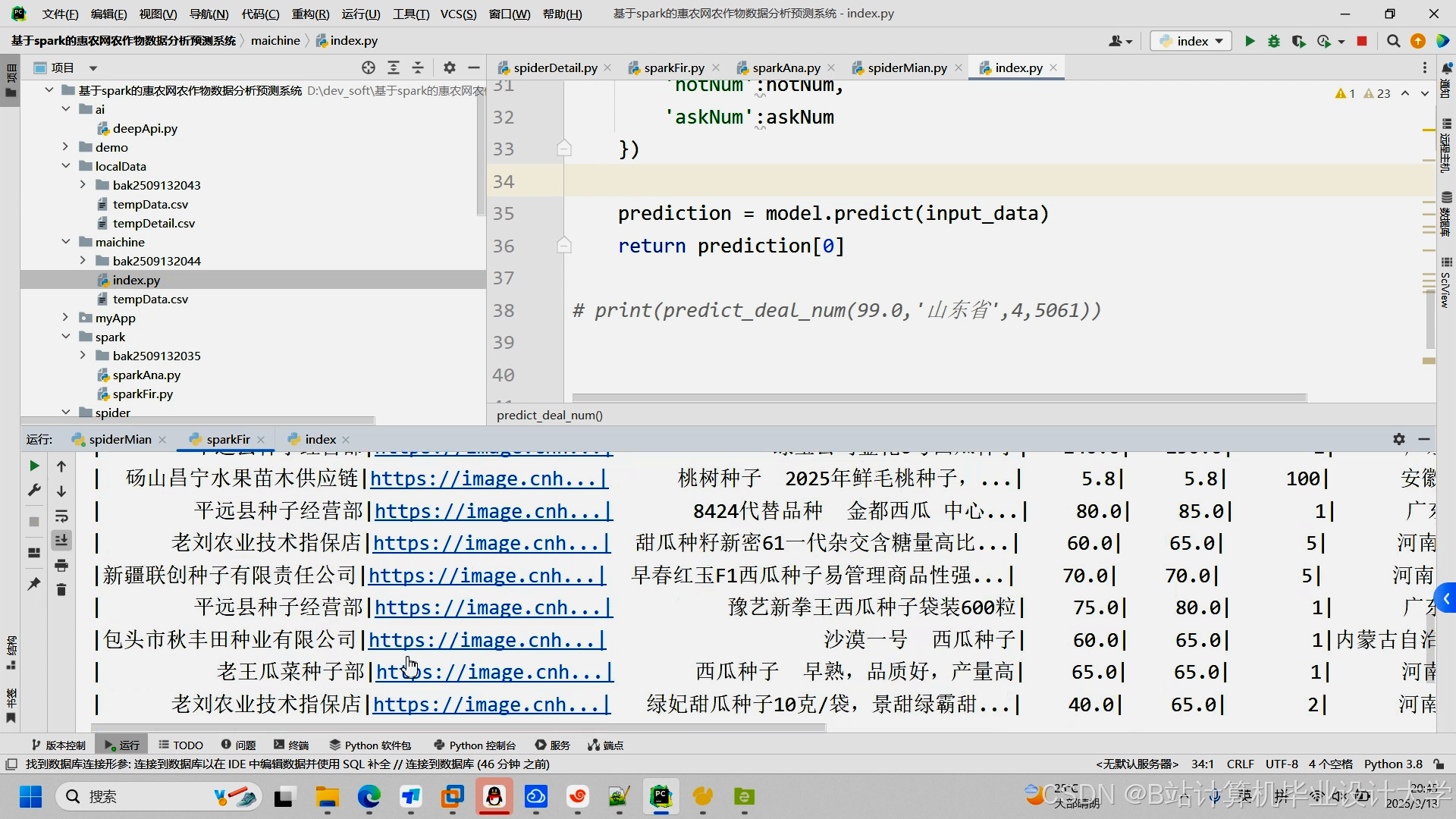Pin the run tab with pin icon
This screenshot has width=1456, height=819.
click(33, 585)
